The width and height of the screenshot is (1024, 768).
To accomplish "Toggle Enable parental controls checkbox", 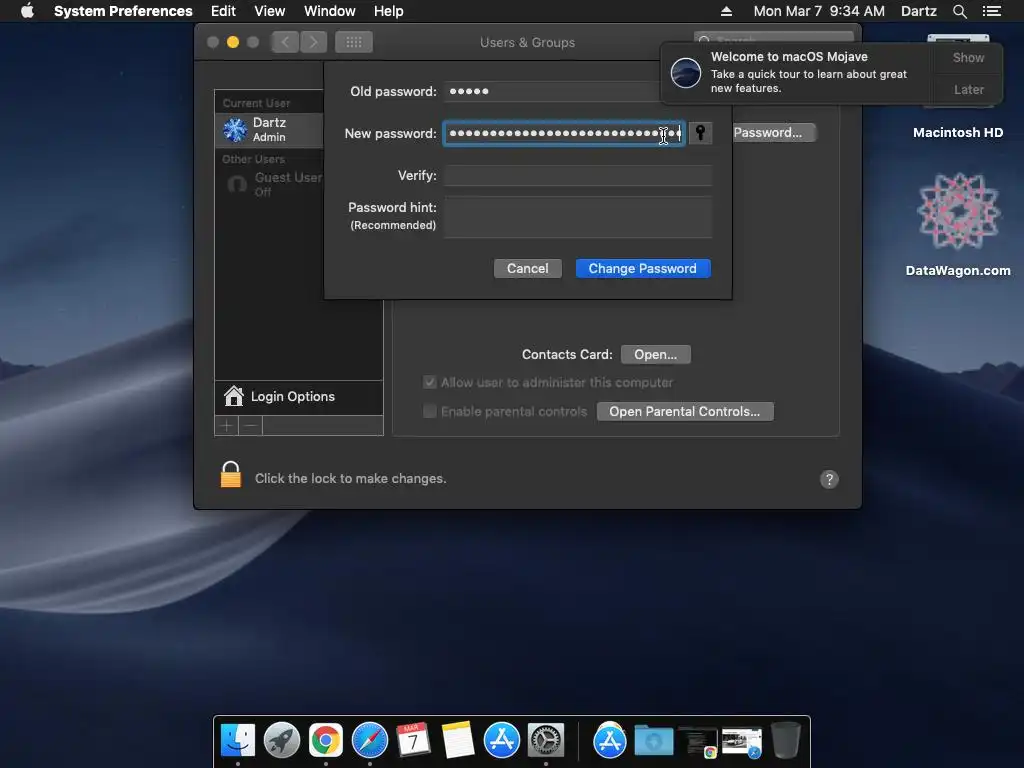I will 430,411.
